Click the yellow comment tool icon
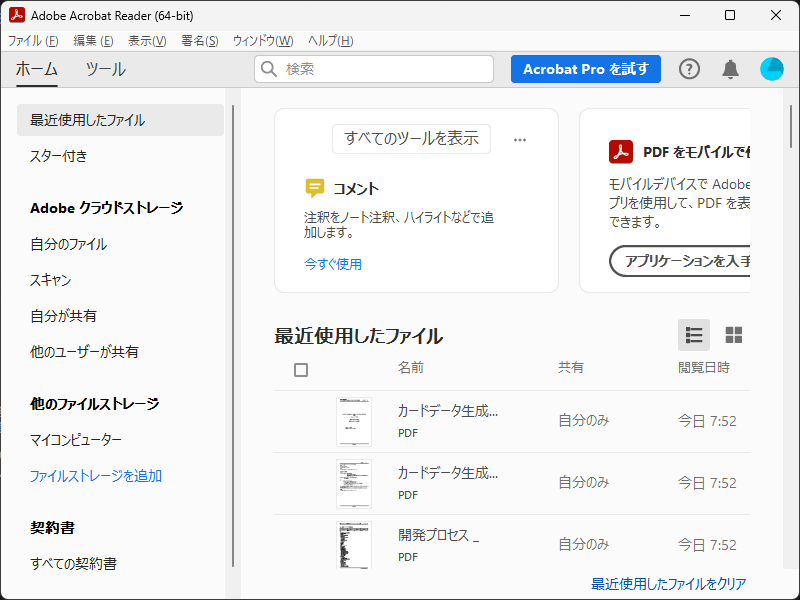800x600 pixels. tap(315, 188)
